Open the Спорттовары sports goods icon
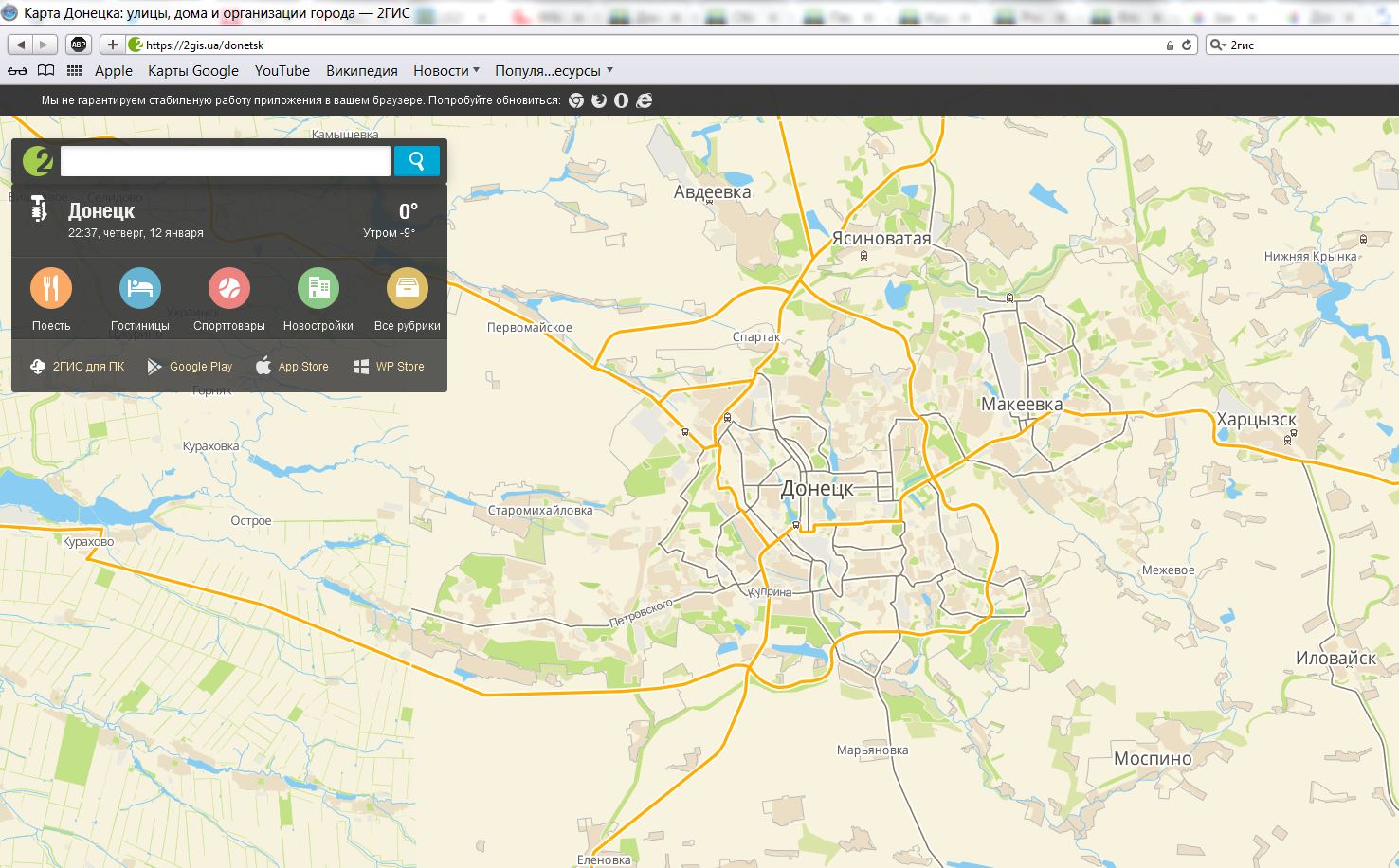The width and height of the screenshot is (1399, 868). point(229,288)
